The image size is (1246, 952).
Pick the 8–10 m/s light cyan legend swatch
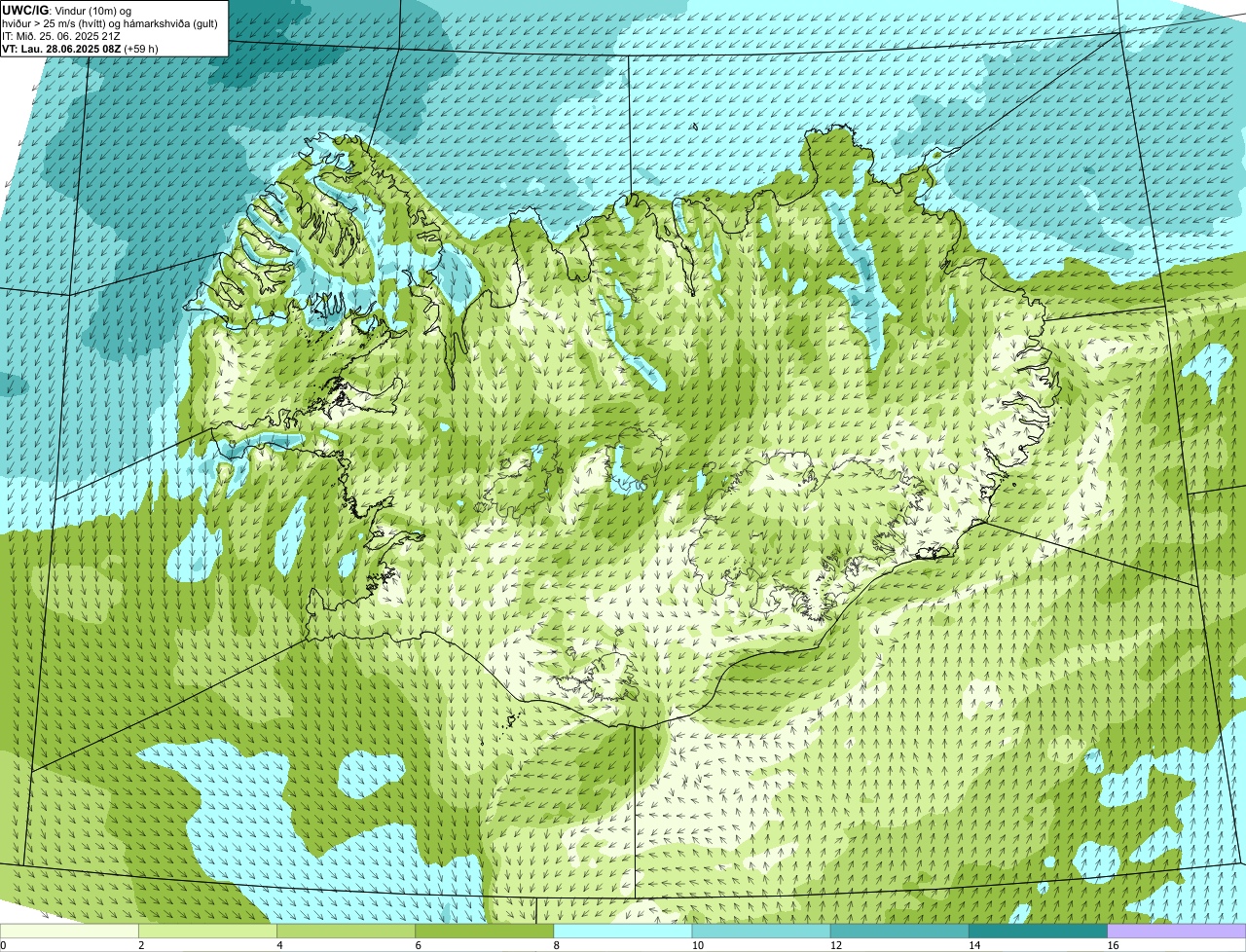click(x=623, y=932)
